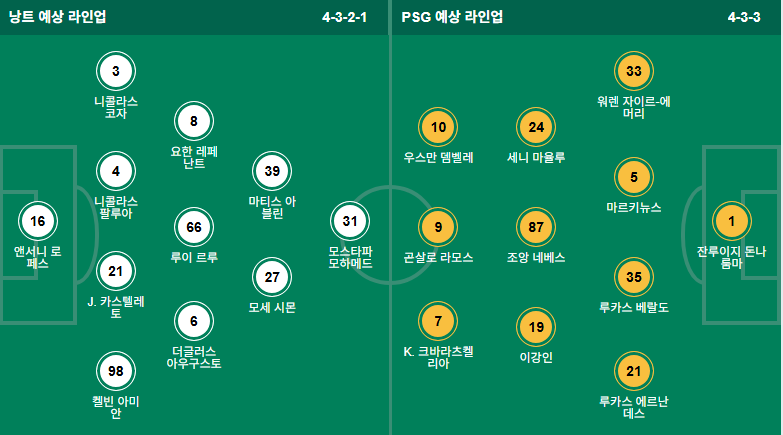Click 모세 시몬 player name
Screen dimensions: 783x435
pos(272,307)
